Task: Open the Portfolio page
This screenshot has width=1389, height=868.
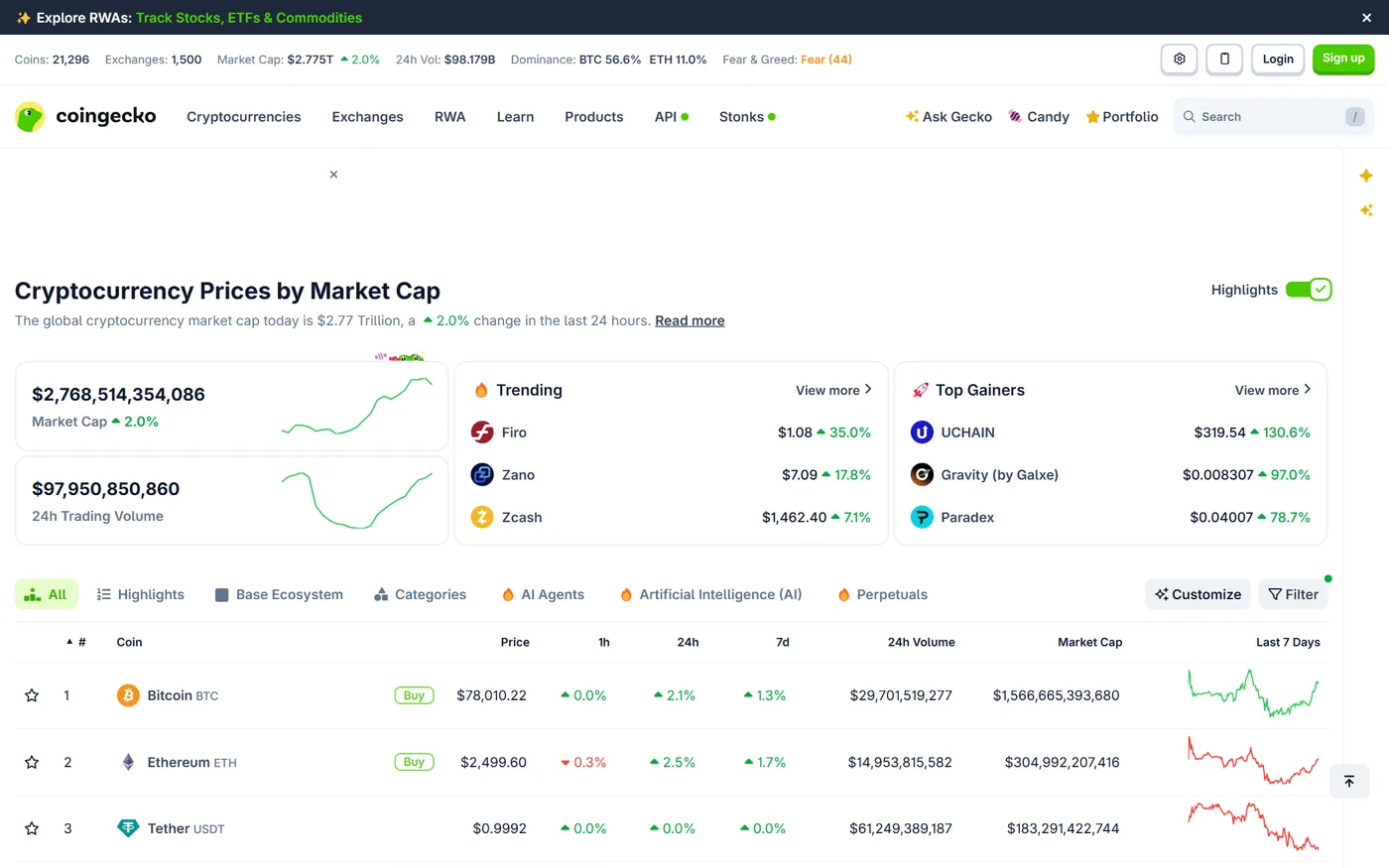Action: pyautogui.click(x=1122, y=116)
